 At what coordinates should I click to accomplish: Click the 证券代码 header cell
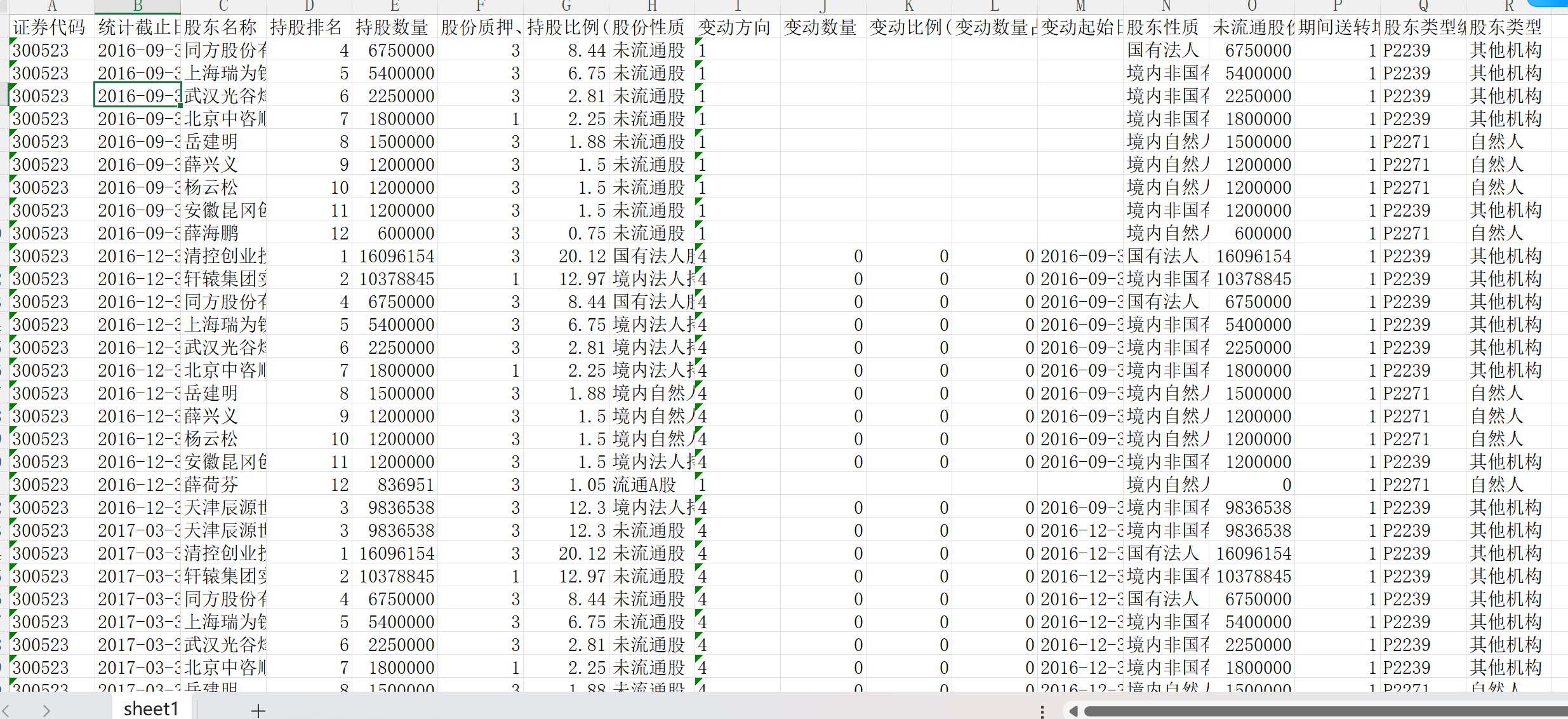(50, 27)
